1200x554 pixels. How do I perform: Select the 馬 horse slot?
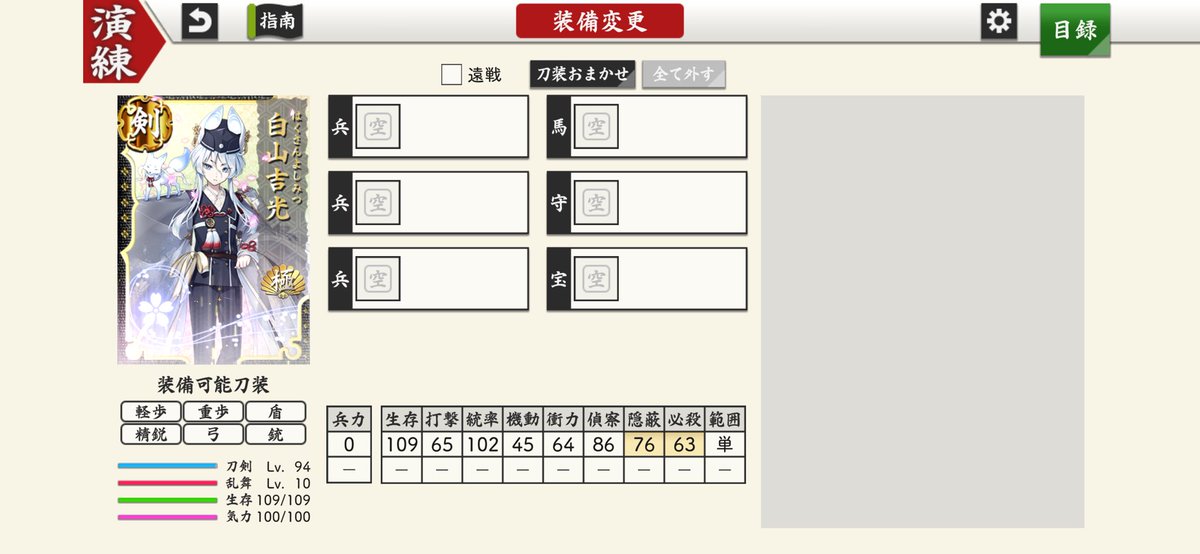click(x=647, y=126)
